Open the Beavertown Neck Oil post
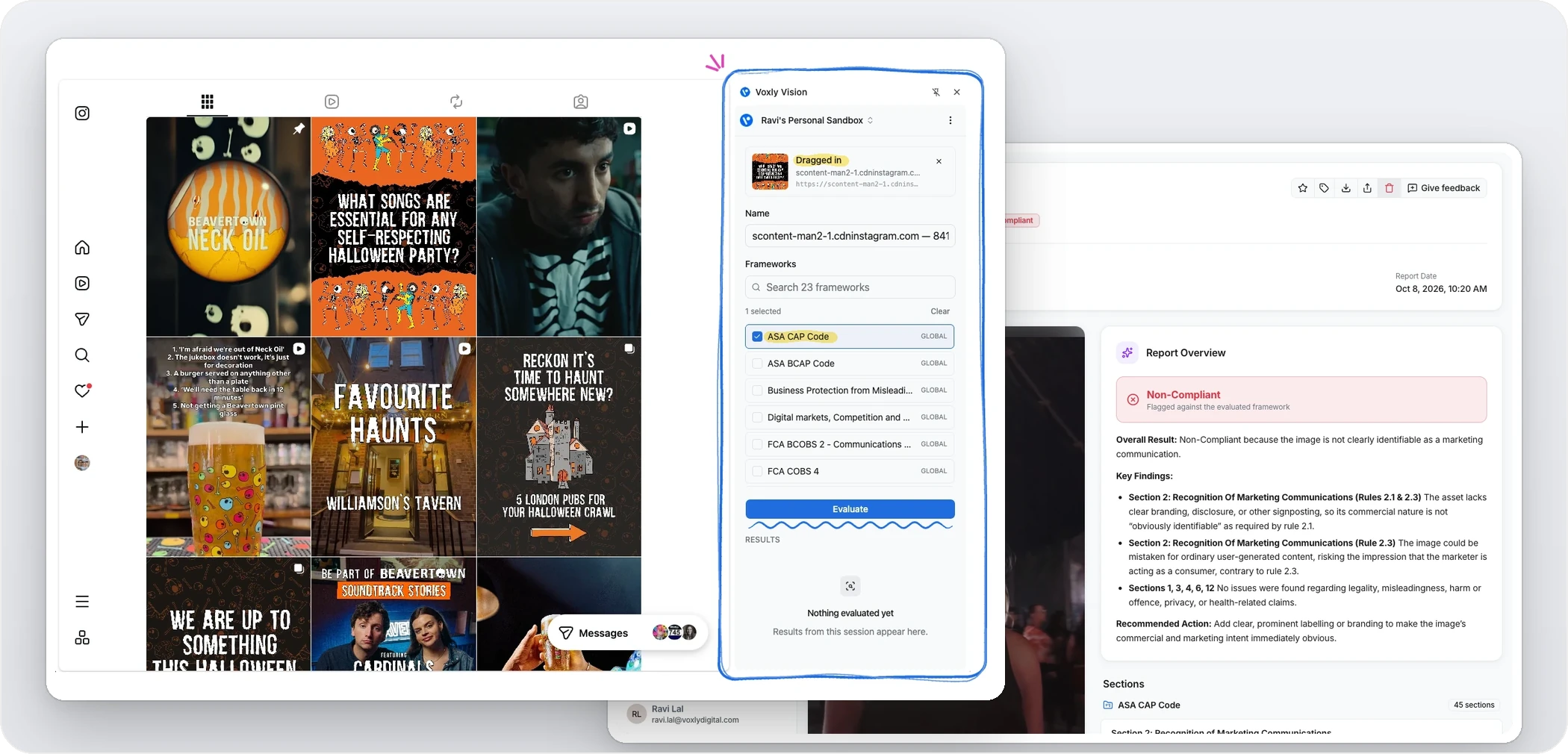The height and width of the screenshot is (754, 1568). (228, 226)
